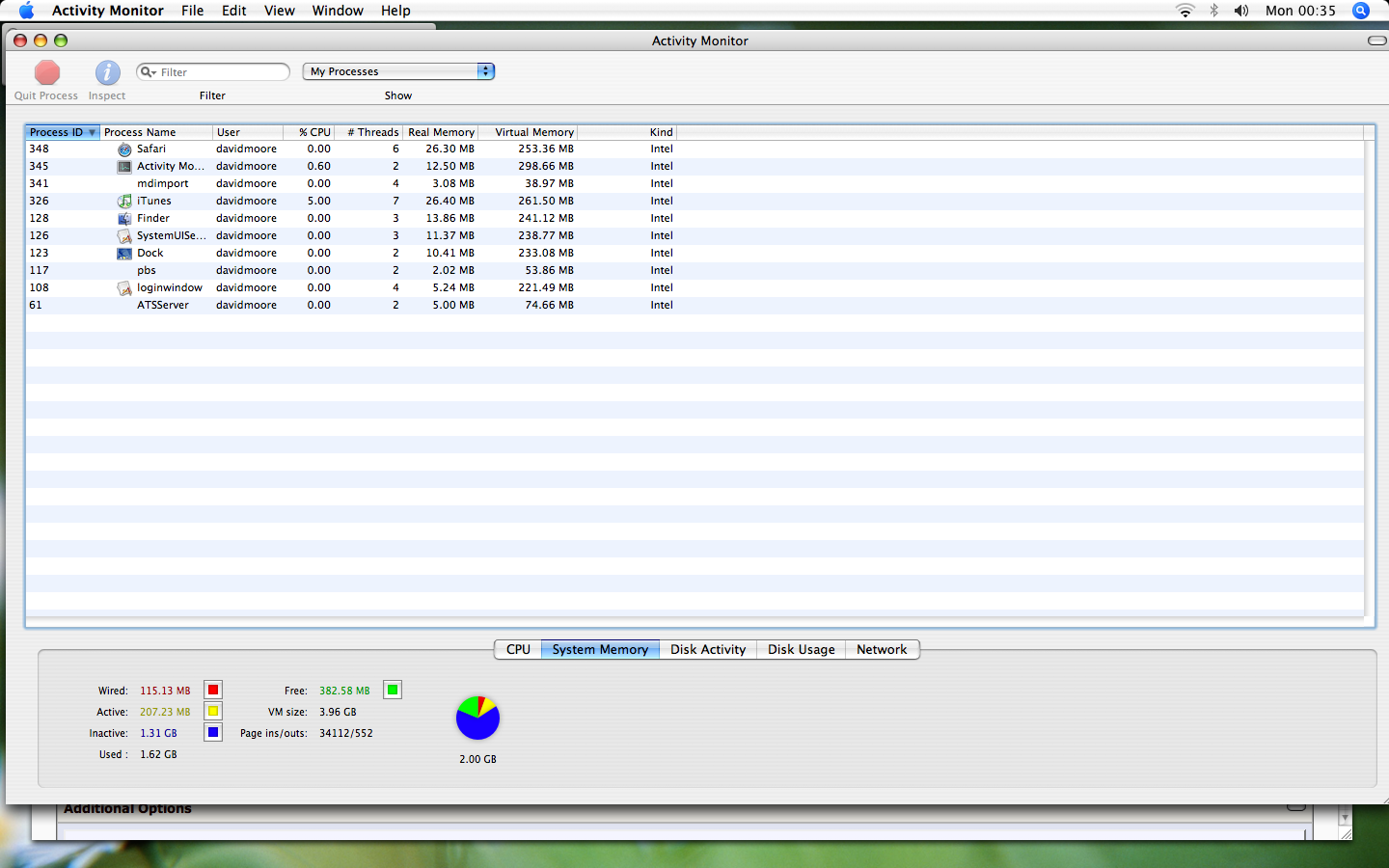This screenshot has width=1389, height=868.
Task: Open the Edit menu
Action: tap(233, 11)
